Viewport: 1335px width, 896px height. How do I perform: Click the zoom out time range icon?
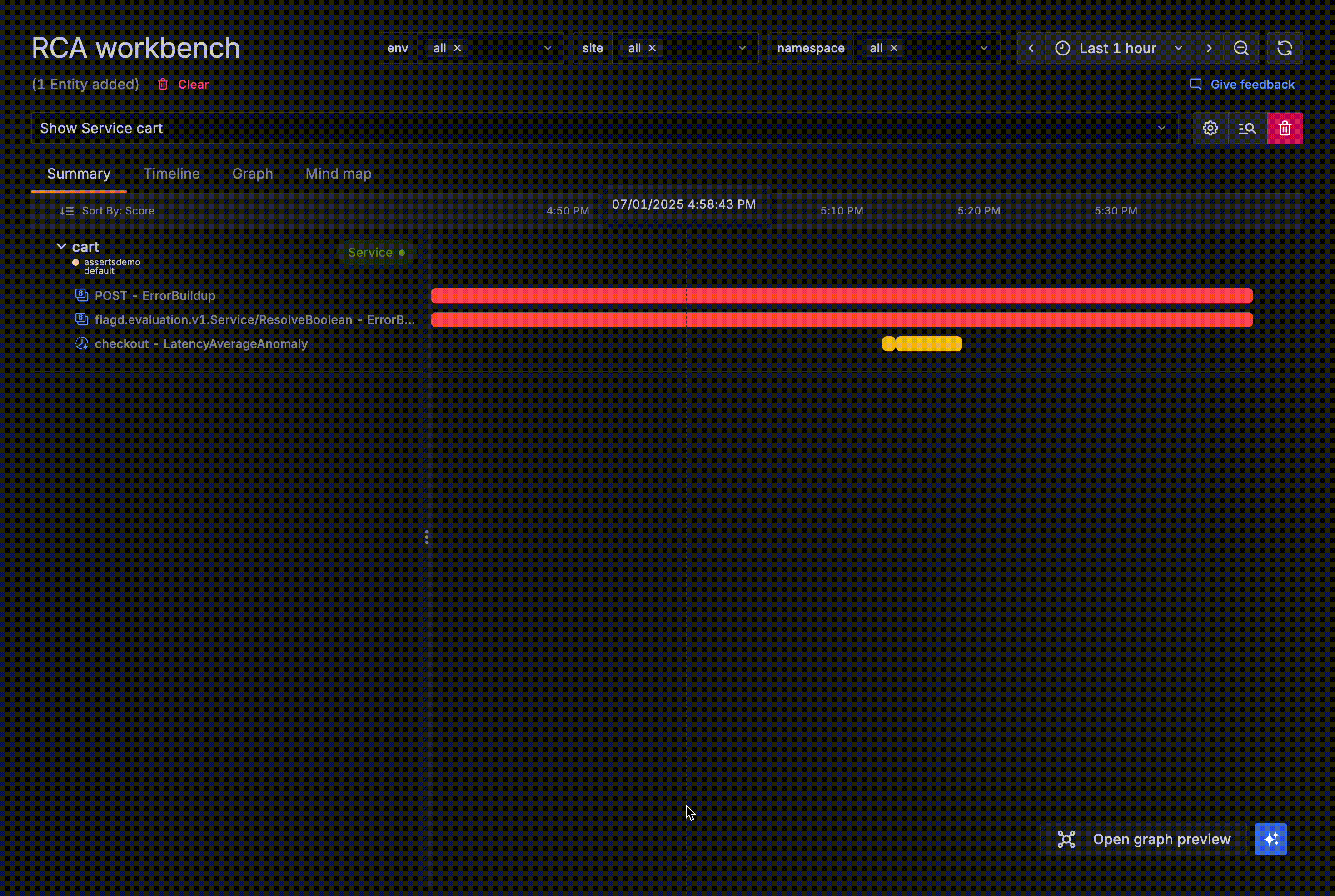tap(1240, 48)
